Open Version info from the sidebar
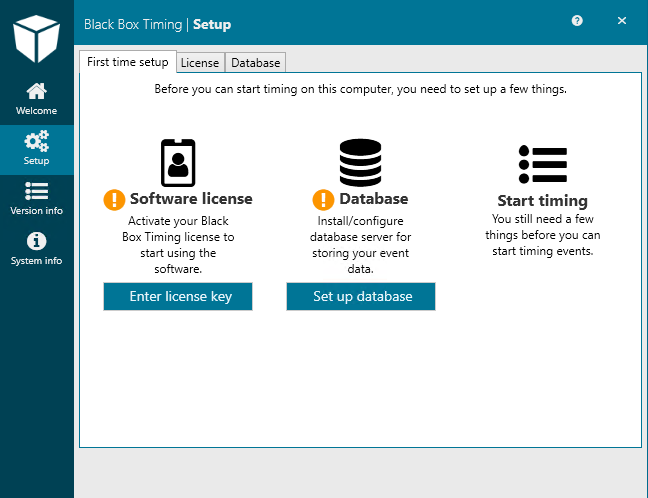 point(36,199)
